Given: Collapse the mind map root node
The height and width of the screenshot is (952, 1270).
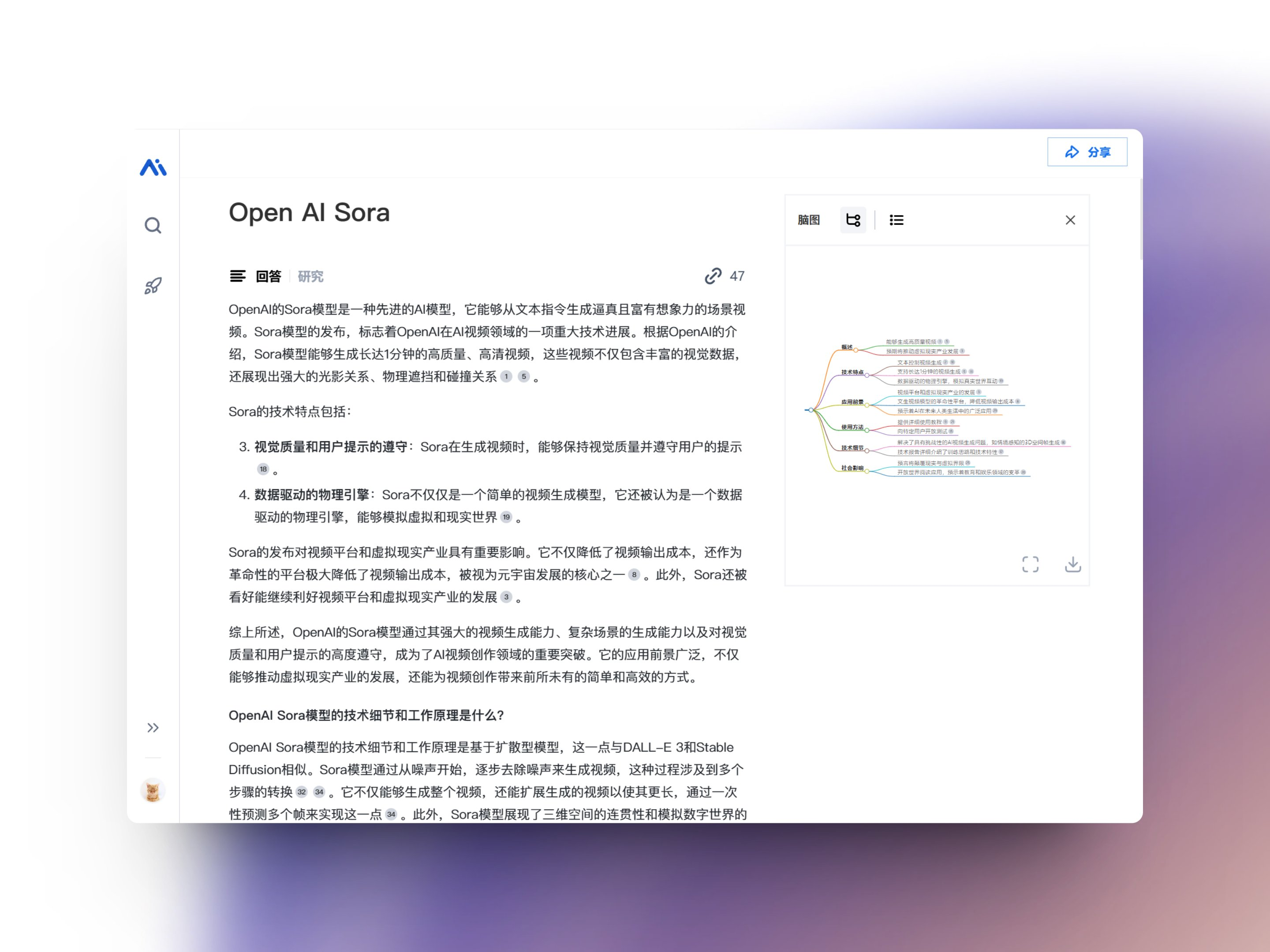Looking at the screenshot, I should point(811,410).
